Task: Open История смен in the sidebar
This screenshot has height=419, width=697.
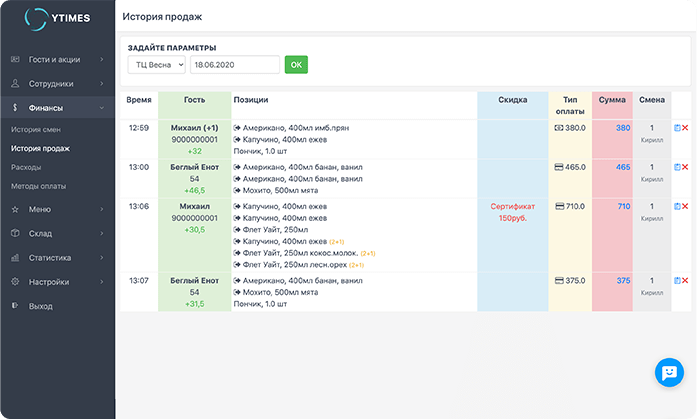Action: 39,130
